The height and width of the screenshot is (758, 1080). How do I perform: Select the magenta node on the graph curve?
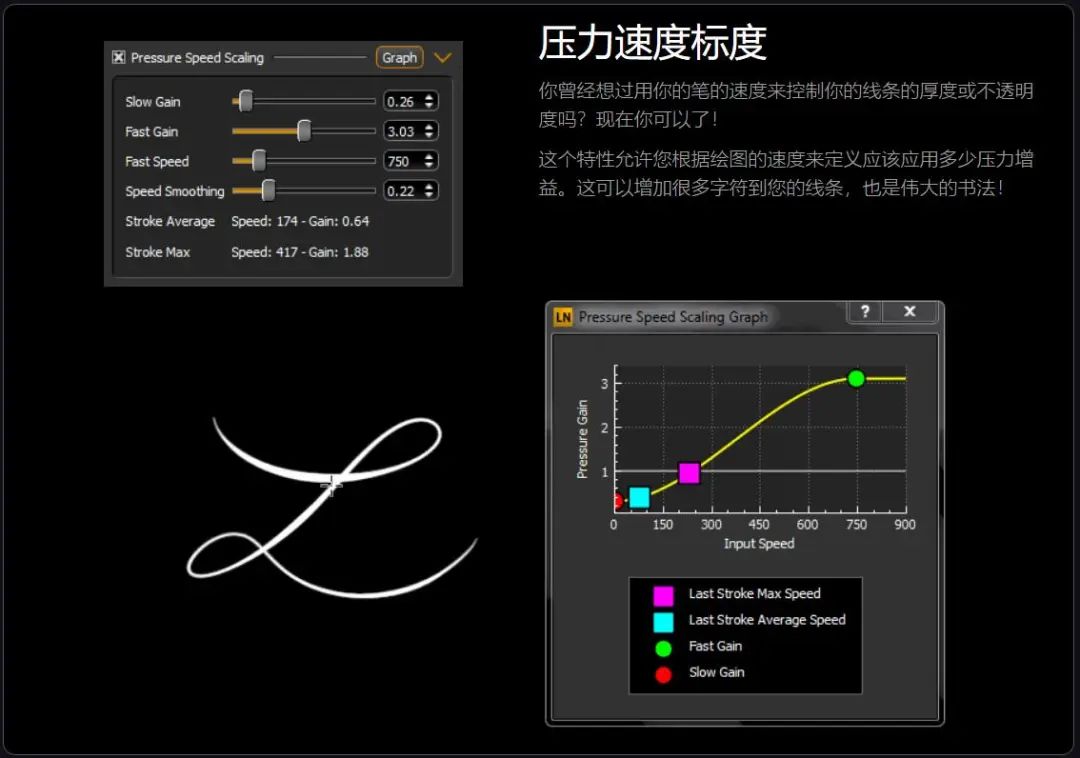[689, 472]
